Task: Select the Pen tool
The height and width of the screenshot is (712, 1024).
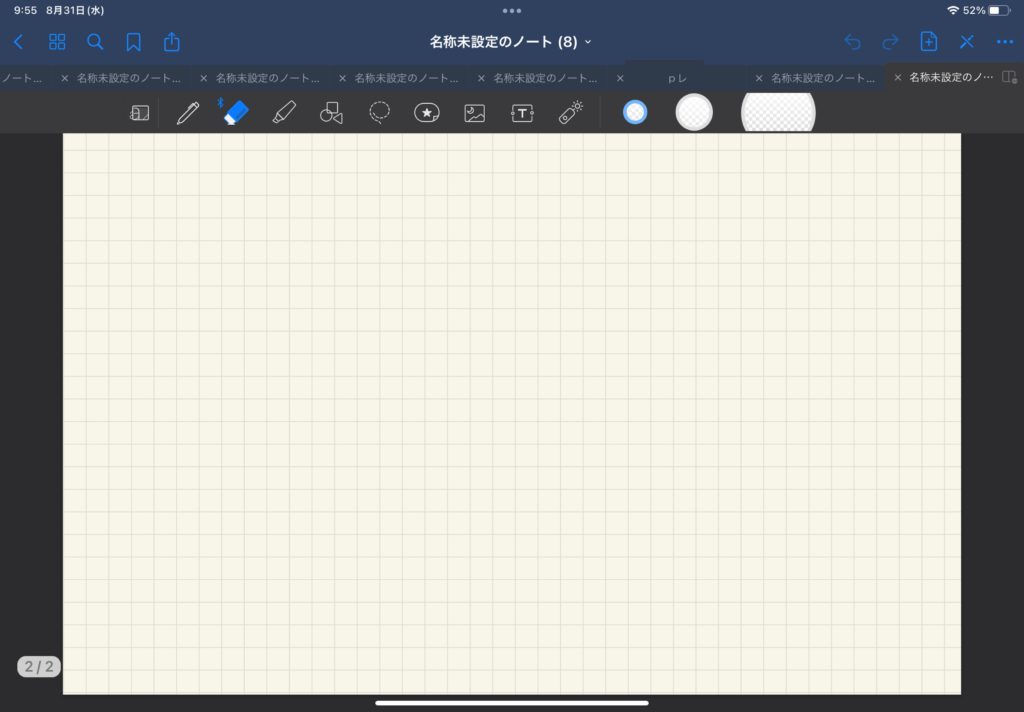Action: 188,112
